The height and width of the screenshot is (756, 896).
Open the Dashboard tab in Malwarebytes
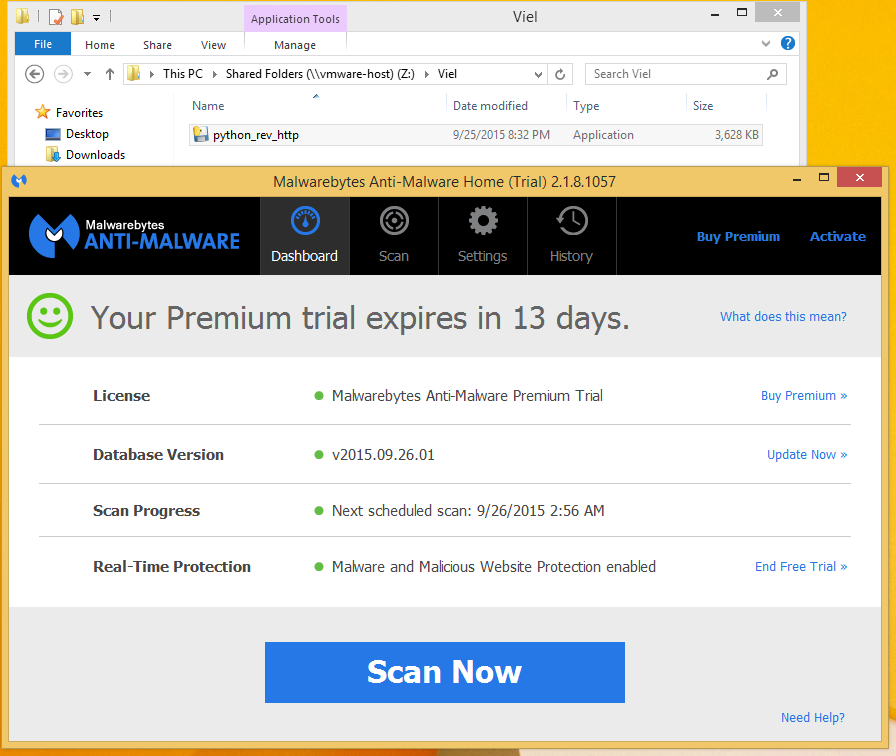click(x=305, y=236)
